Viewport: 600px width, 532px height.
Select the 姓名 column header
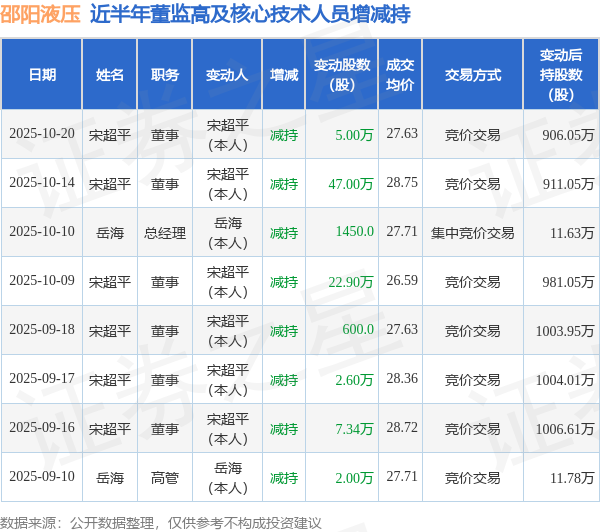(110, 75)
